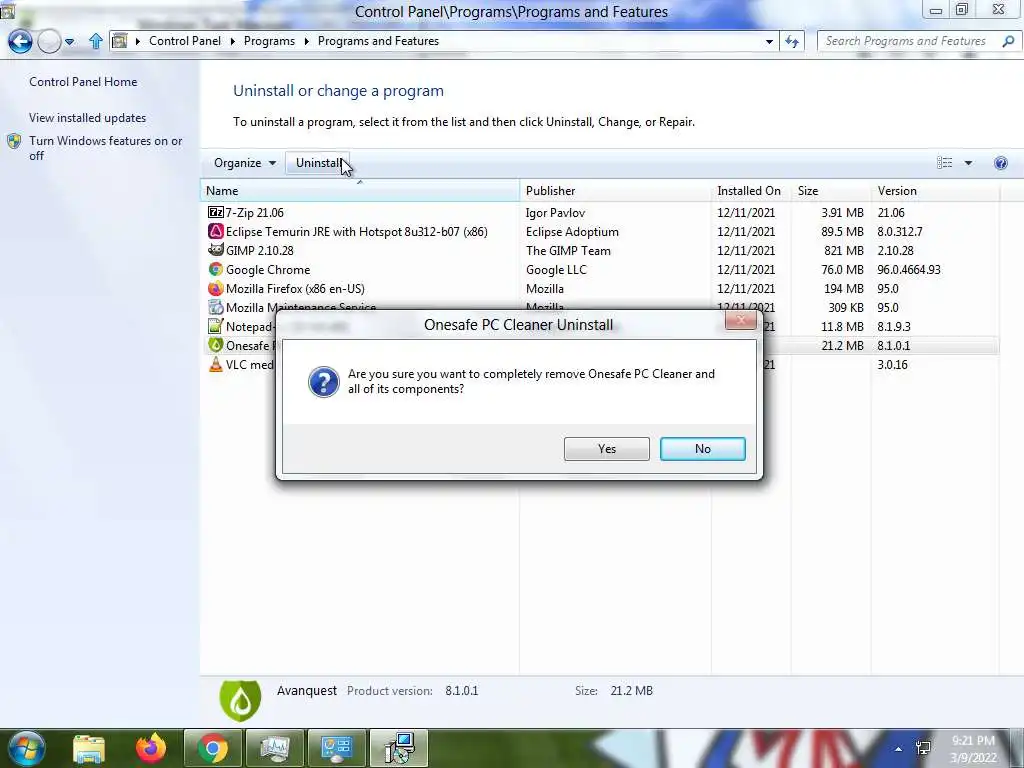Click the GIMP mascot icon

coord(216,250)
